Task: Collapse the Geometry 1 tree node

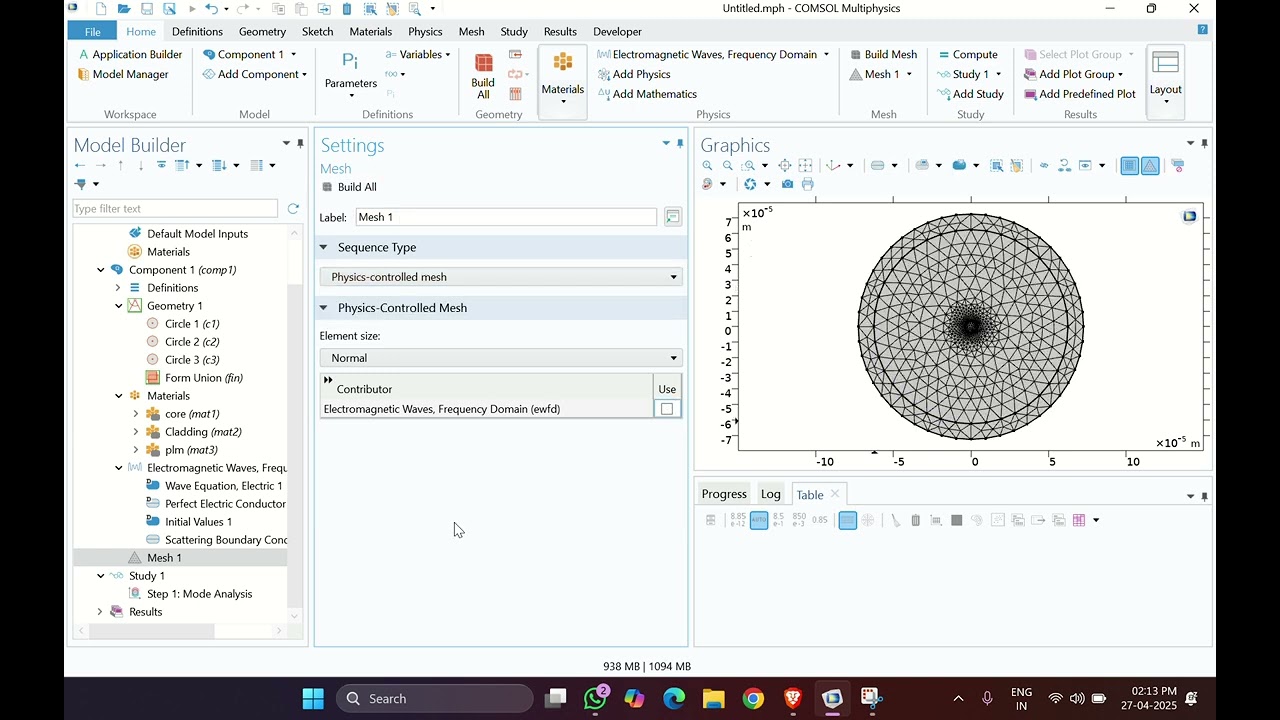Action: [x=118, y=306]
